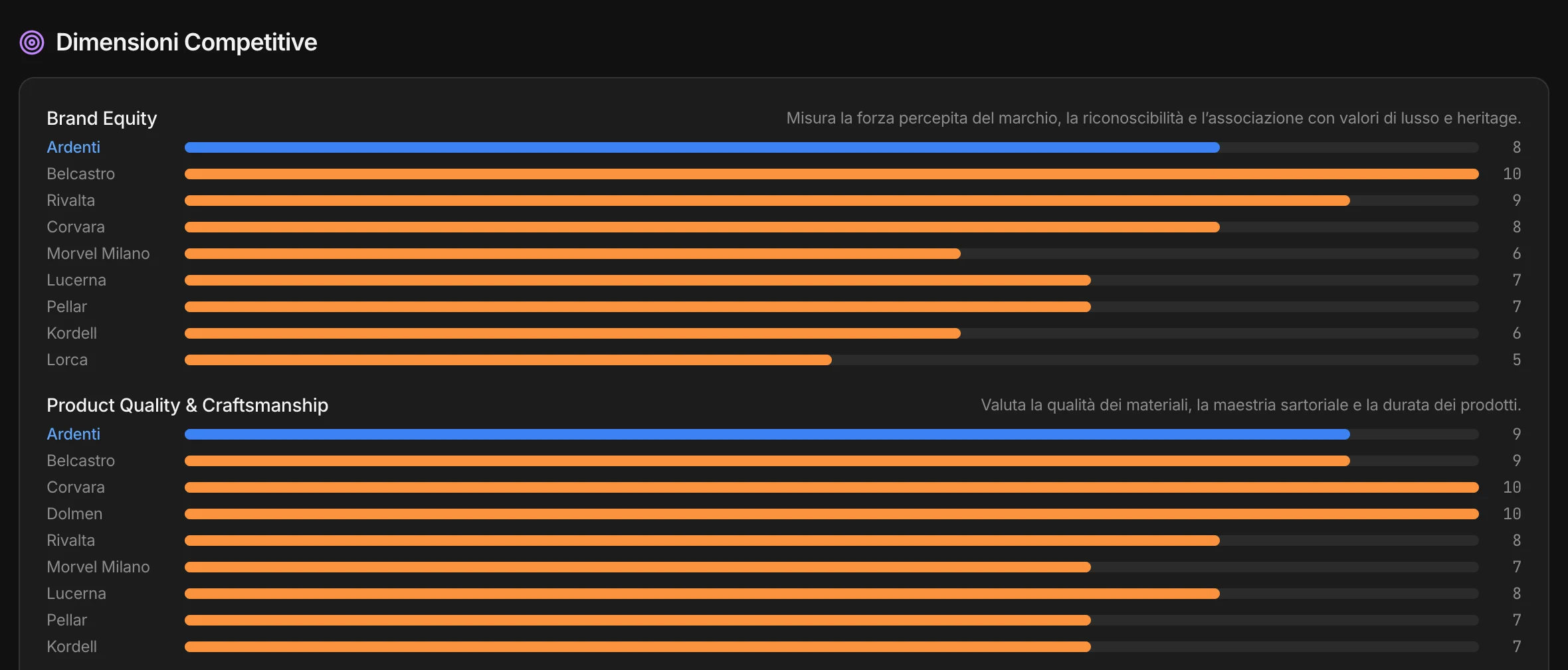
Task: Click the Dolmen brand label
Action: click(x=74, y=514)
